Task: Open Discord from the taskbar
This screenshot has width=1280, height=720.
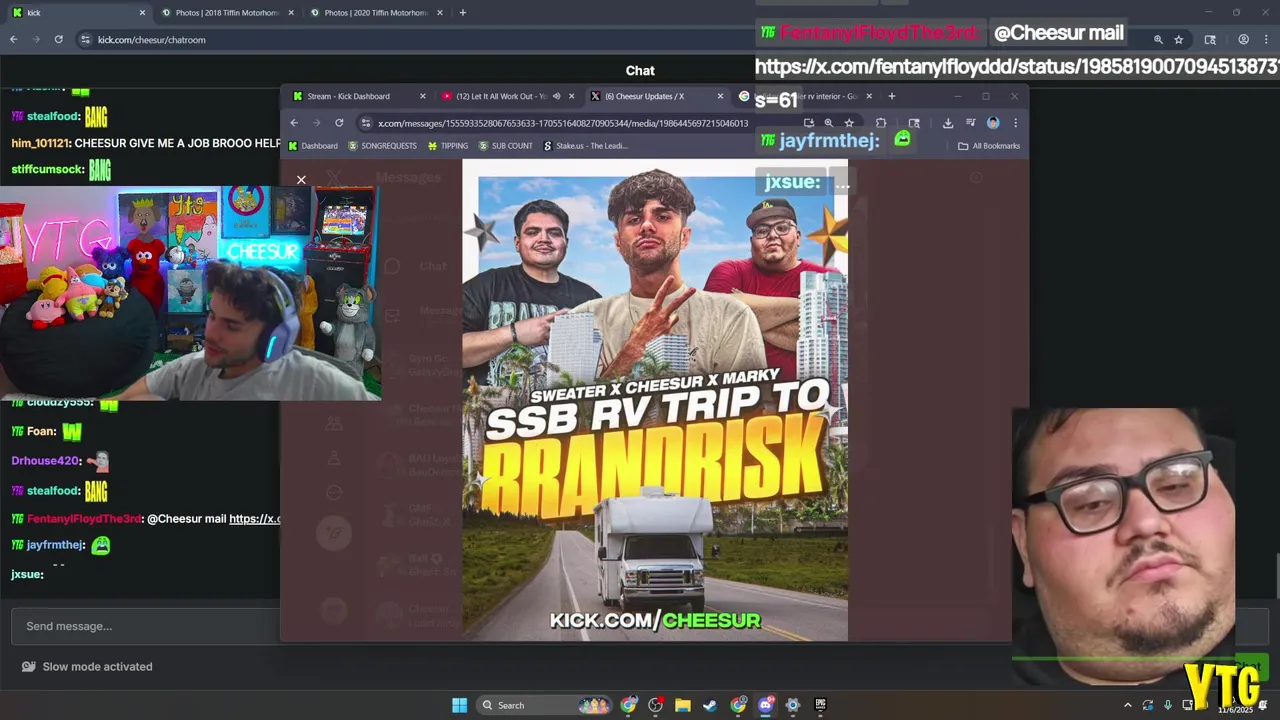Action: 766,705
